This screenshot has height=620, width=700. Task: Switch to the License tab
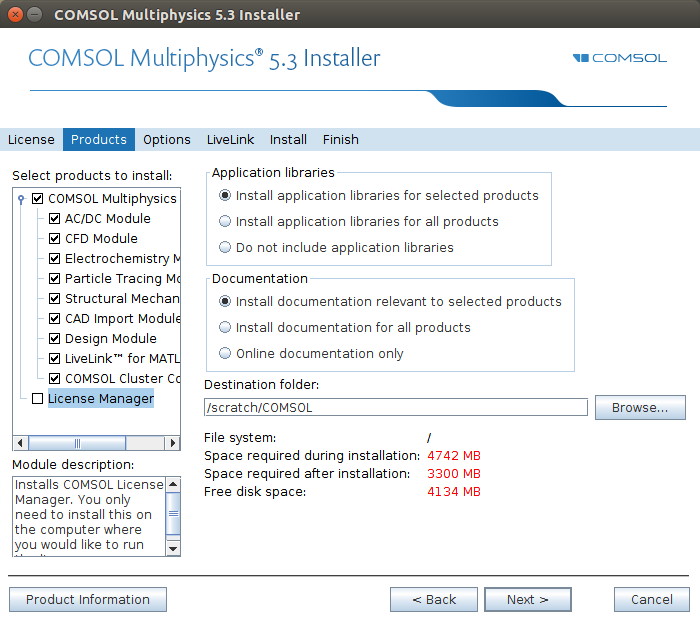pyautogui.click(x=31, y=140)
